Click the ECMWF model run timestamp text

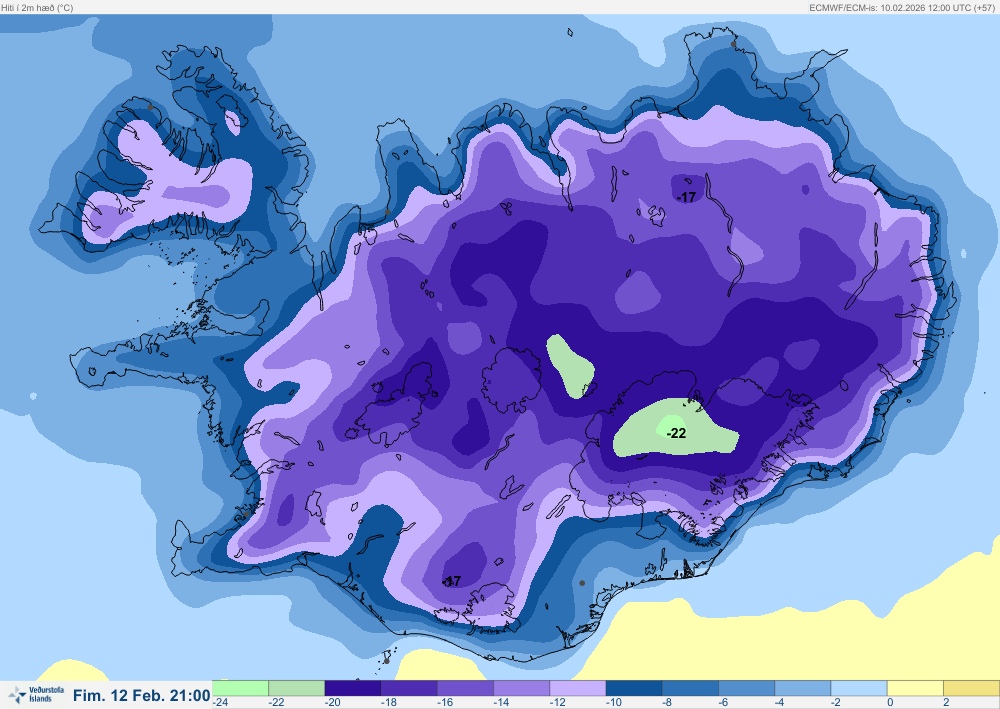click(x=901, y=8)
